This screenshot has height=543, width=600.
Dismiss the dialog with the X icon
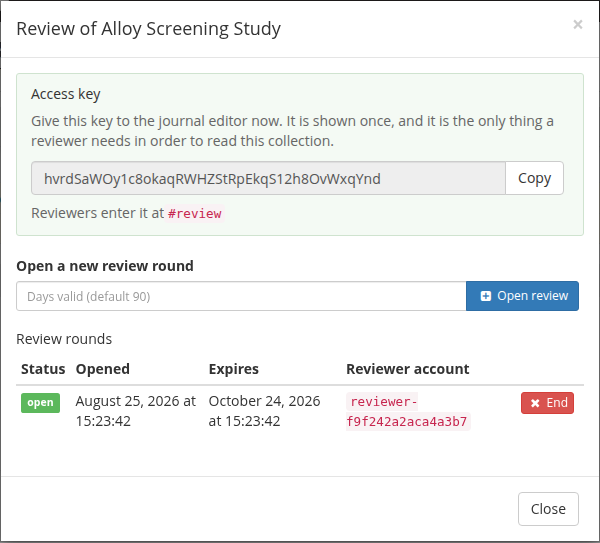pyautogui.click(x=577, y=24)
